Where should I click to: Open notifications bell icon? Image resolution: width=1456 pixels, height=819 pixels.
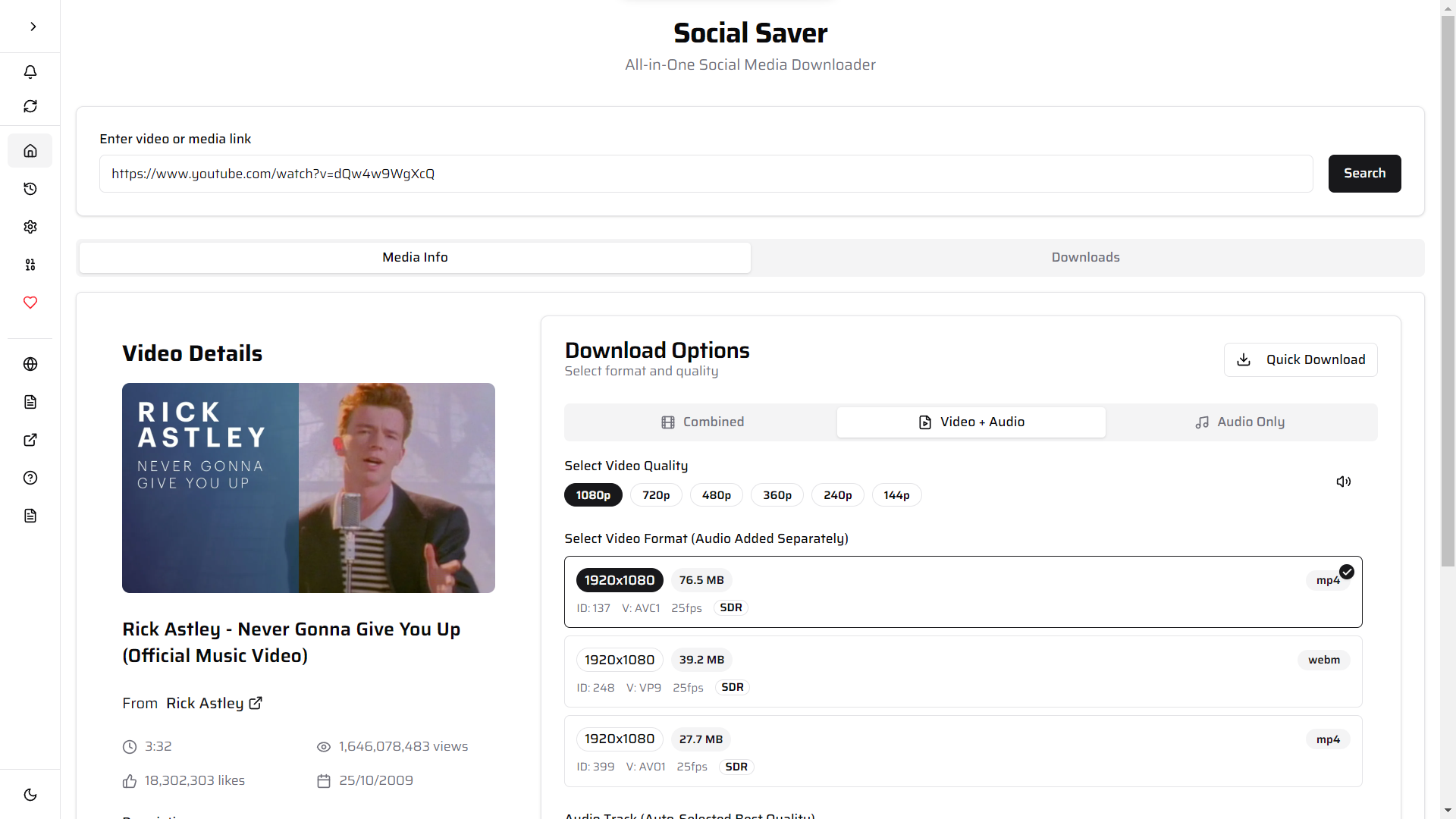click(30, 72)
